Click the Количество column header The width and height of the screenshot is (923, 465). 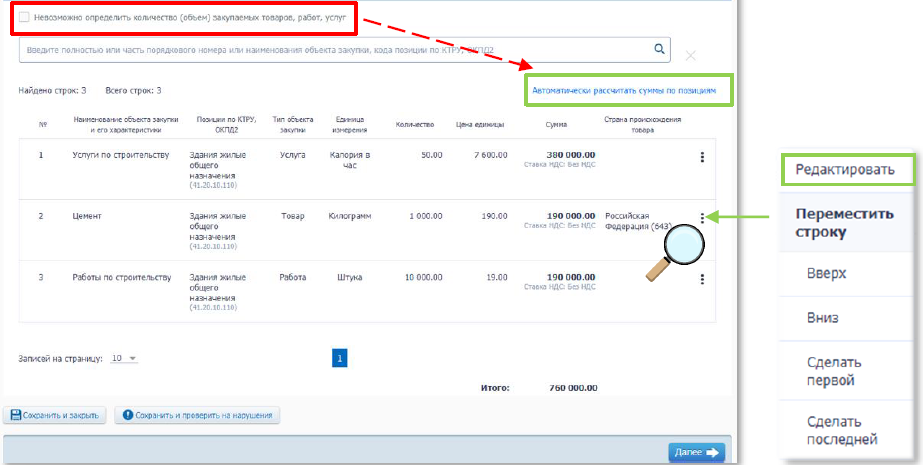tap(414, 124)
